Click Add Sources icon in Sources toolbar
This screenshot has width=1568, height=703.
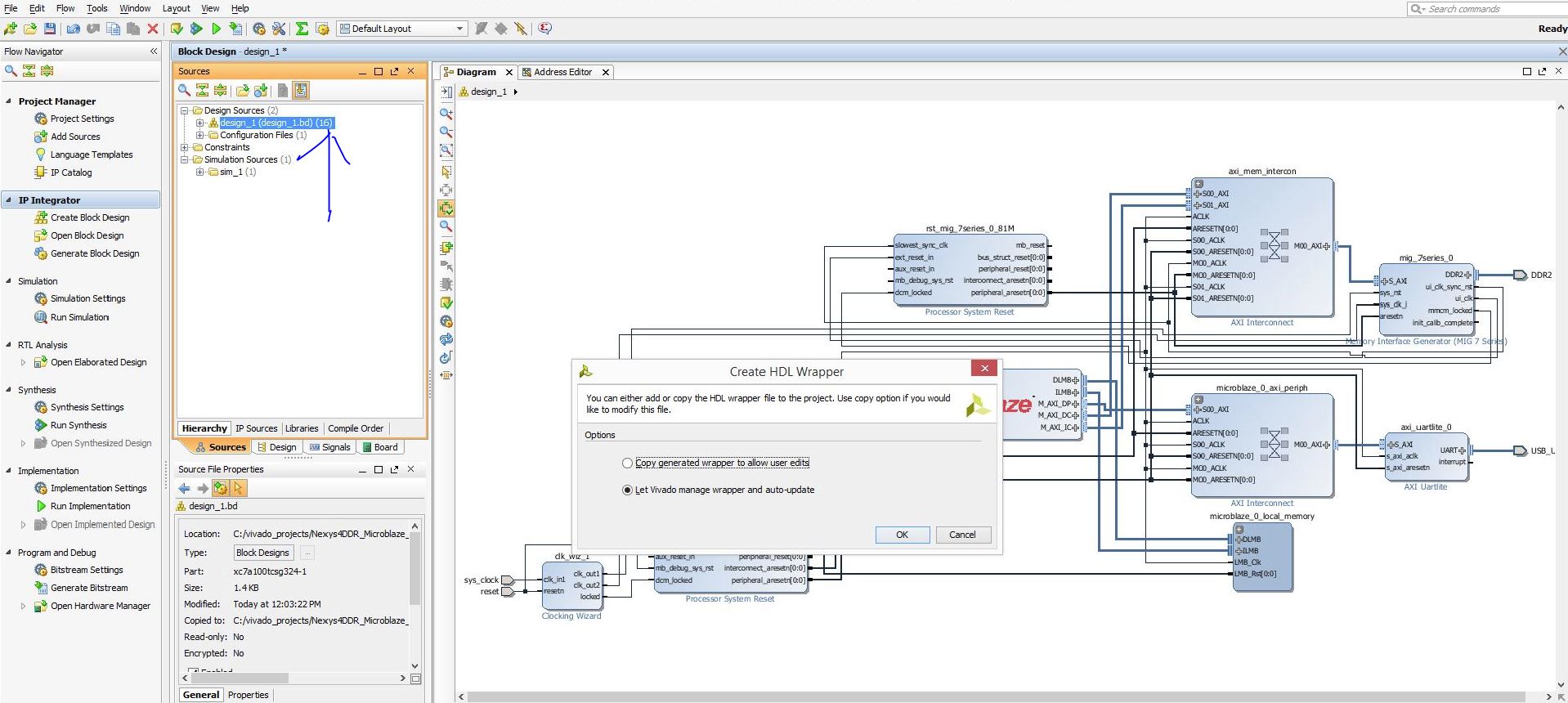click(261, 90)
